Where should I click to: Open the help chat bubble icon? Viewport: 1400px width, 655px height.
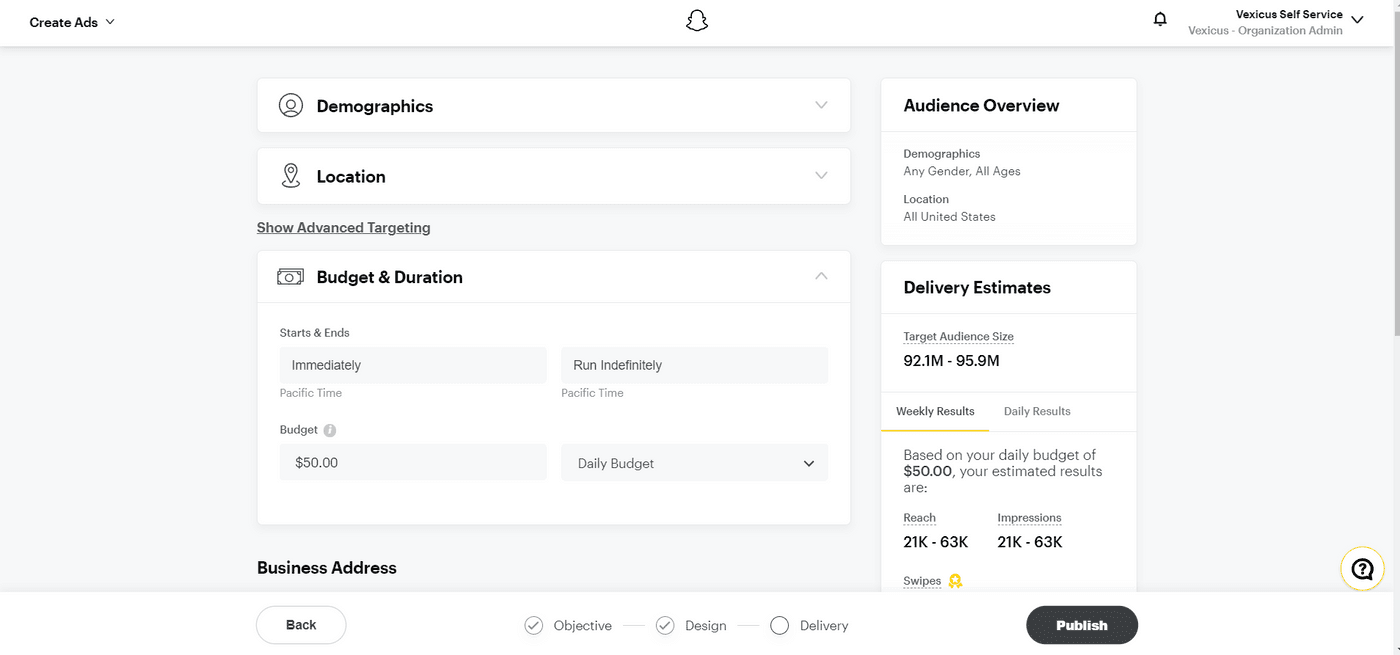point(1362,569)
